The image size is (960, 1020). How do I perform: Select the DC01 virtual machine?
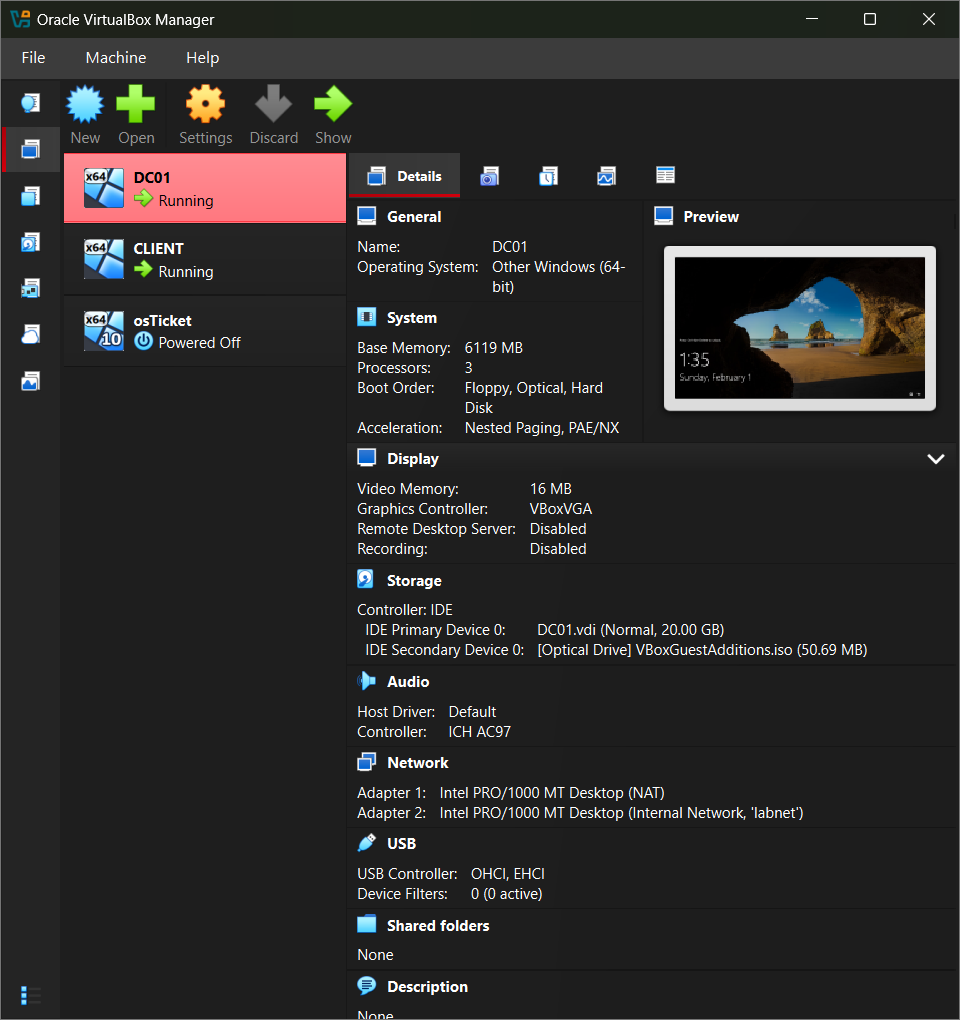[x=205, y=189]
